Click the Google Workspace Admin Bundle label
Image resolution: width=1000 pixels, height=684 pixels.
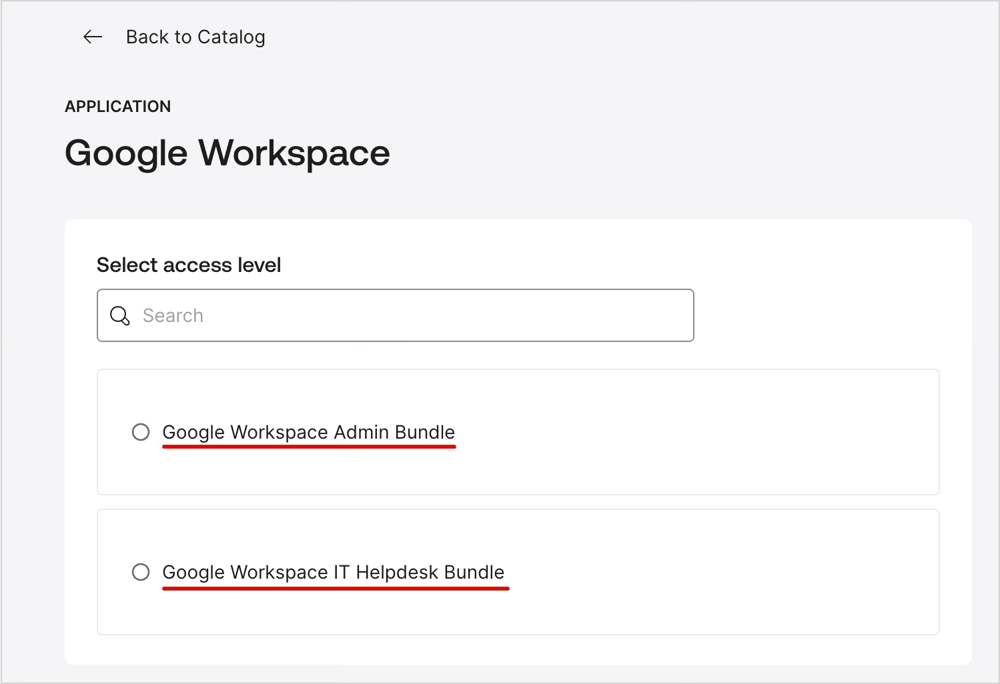tap(309, 432)
